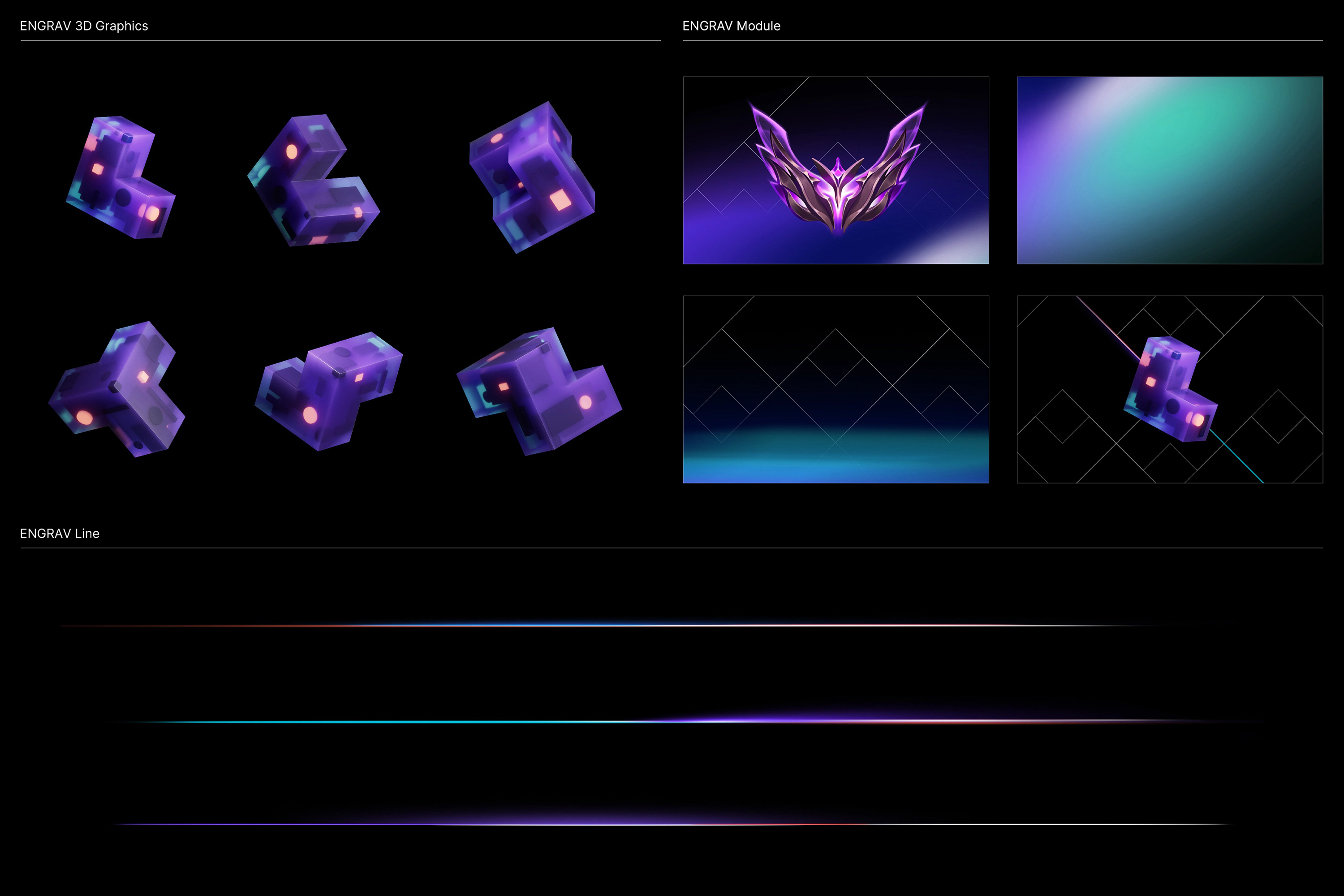Click the ENGRAV 3D Graphics heading
The width and height of the screenshot is (1344, 896).
point(84,26)
